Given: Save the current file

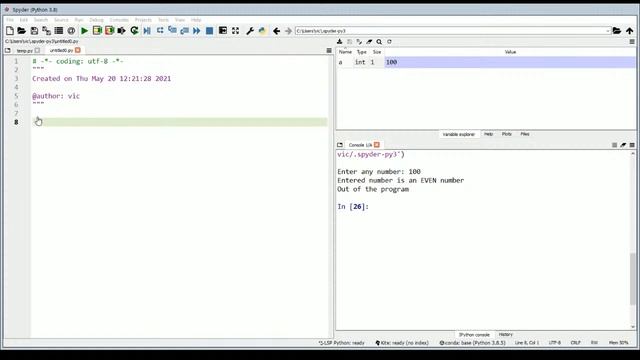Looking at the screenshot, I should tap(34, 31).
